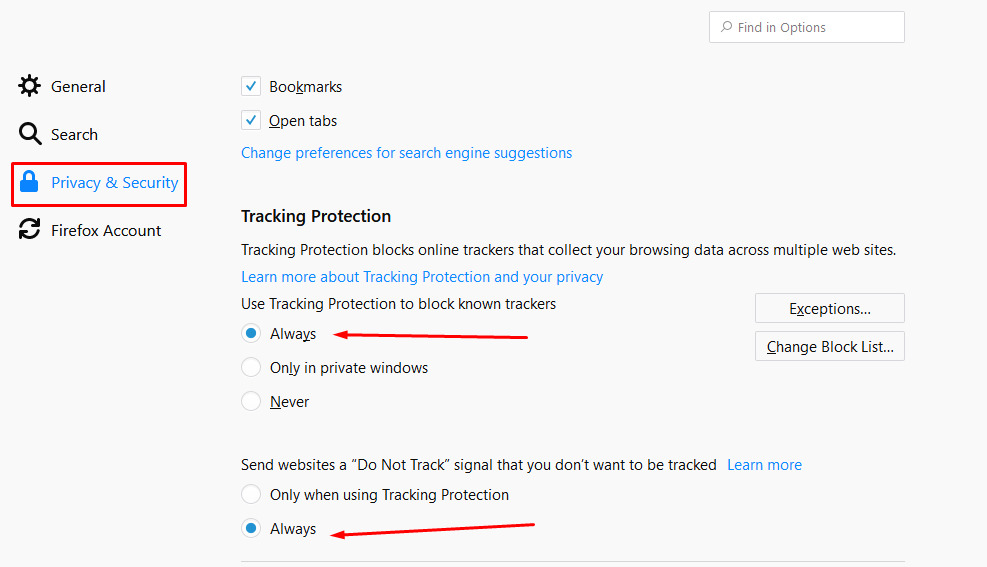Click the magnifier icon in Find in Options
The image size is (987, 567).
coord(726,26)
